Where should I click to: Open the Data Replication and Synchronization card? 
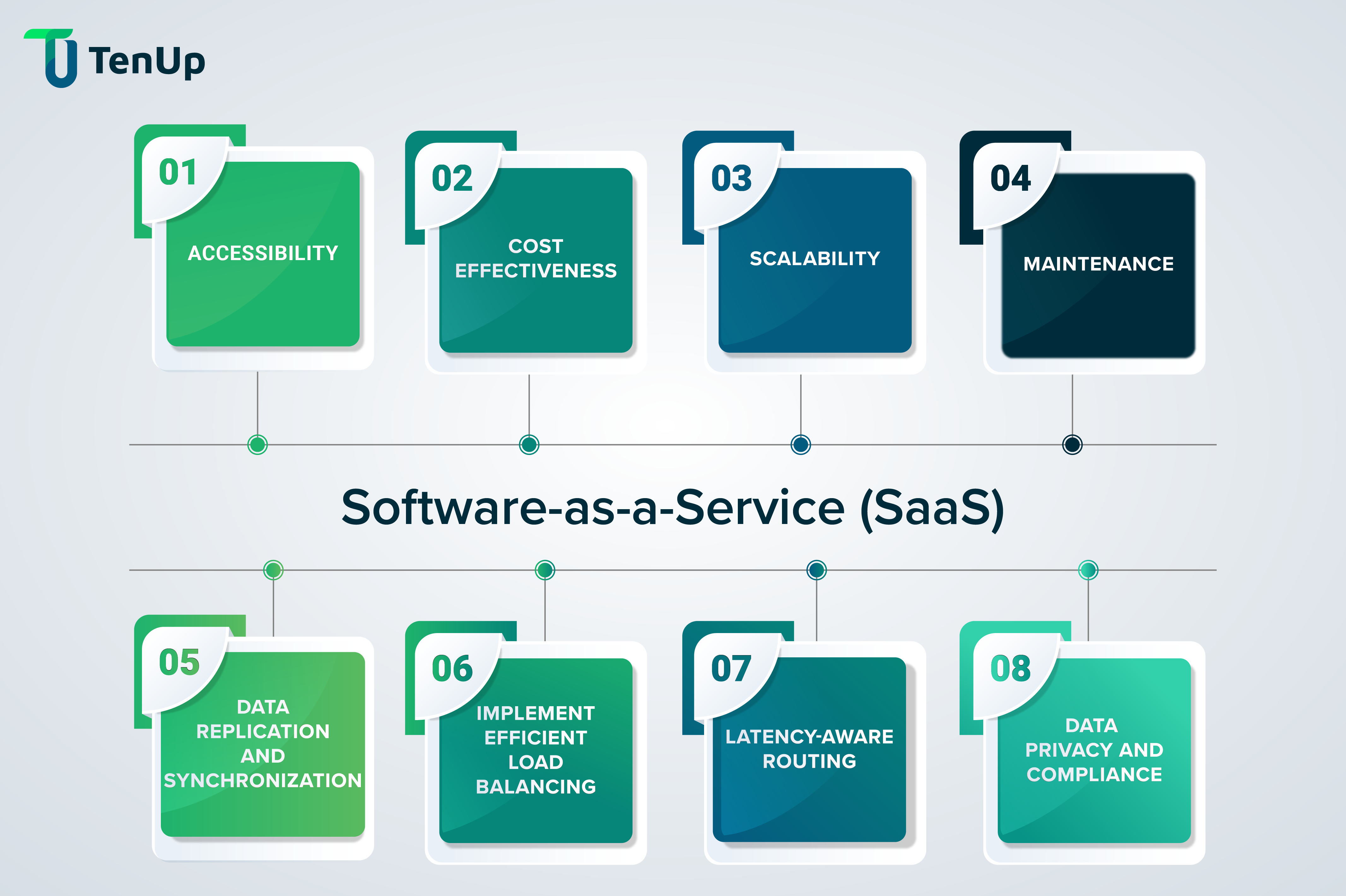(263, 745)
